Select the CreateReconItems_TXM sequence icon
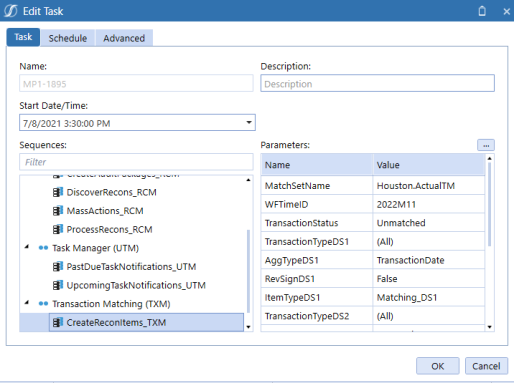514x383 pixels. click(58, 322)
